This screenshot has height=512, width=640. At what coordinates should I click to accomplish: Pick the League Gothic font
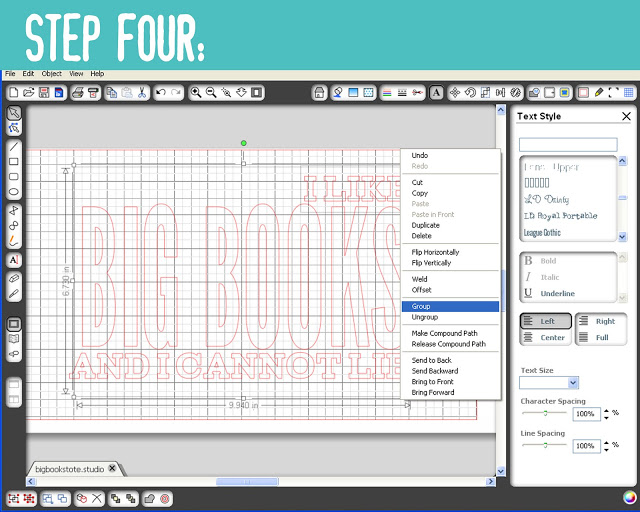pos(542,233)
